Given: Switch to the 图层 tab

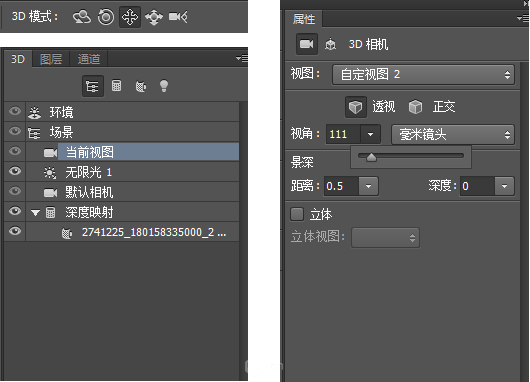Looking at the screenshot, I should click(51, 59).
